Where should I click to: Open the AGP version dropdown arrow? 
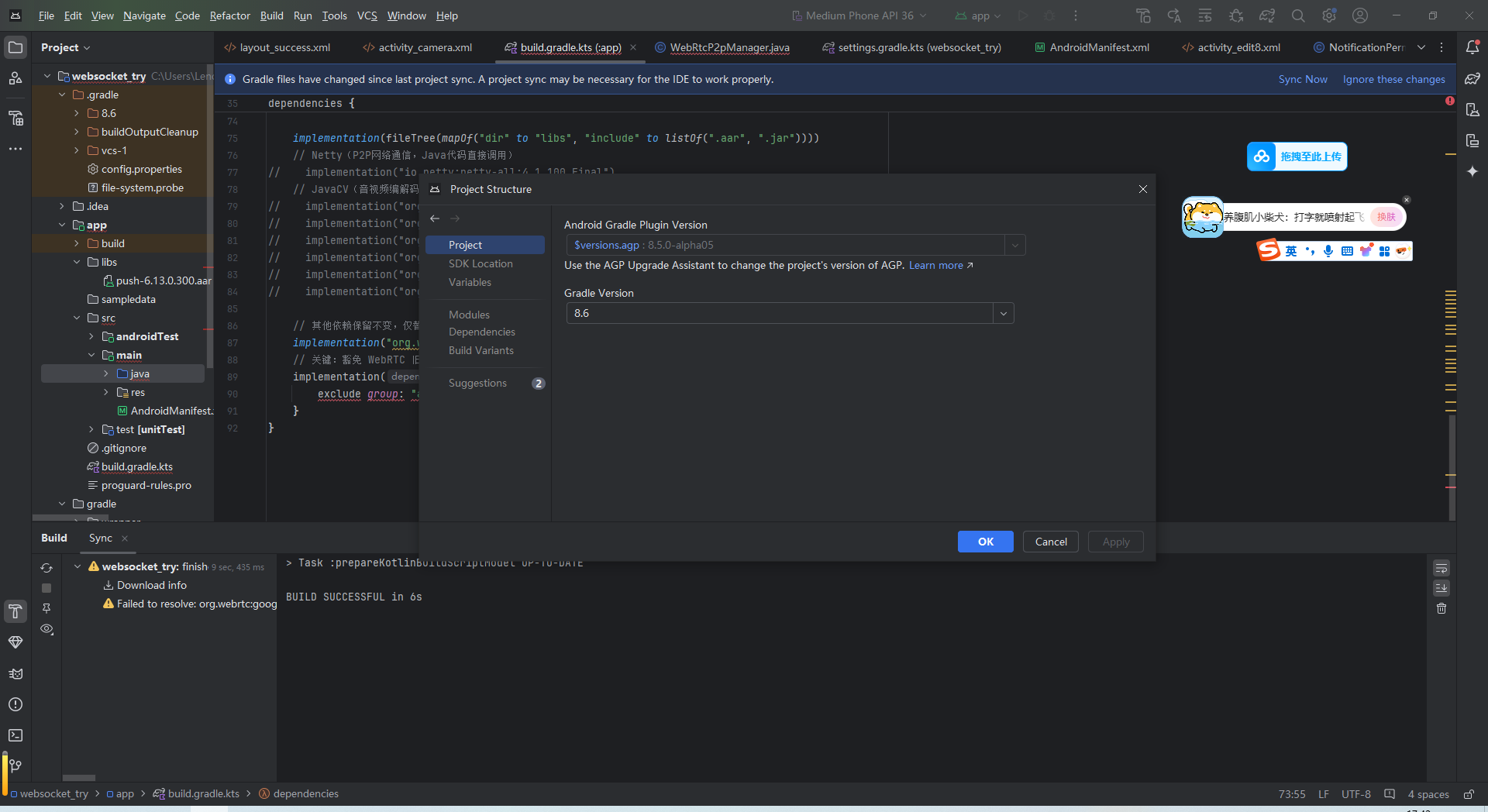pos(1015,245)
